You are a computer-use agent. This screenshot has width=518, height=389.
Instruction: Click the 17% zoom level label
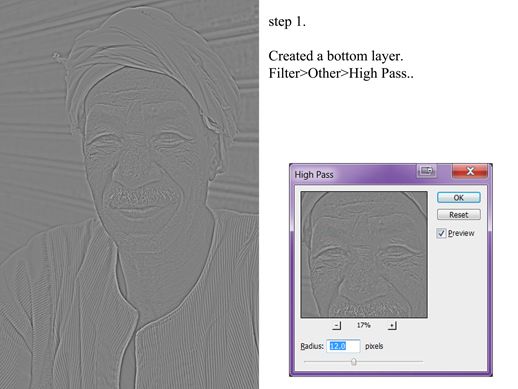(x=363, y=325)
